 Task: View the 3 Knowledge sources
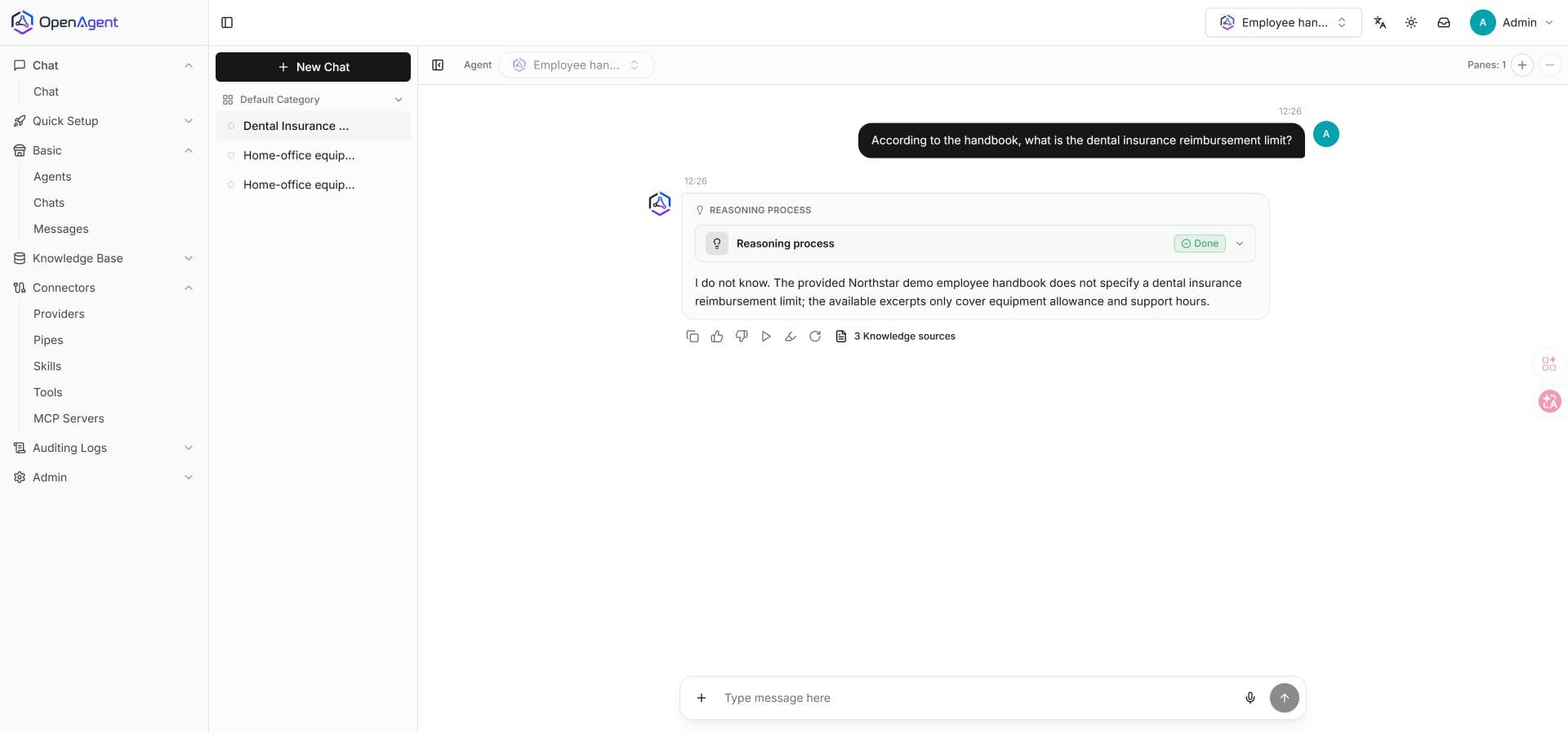pos(895,337)
